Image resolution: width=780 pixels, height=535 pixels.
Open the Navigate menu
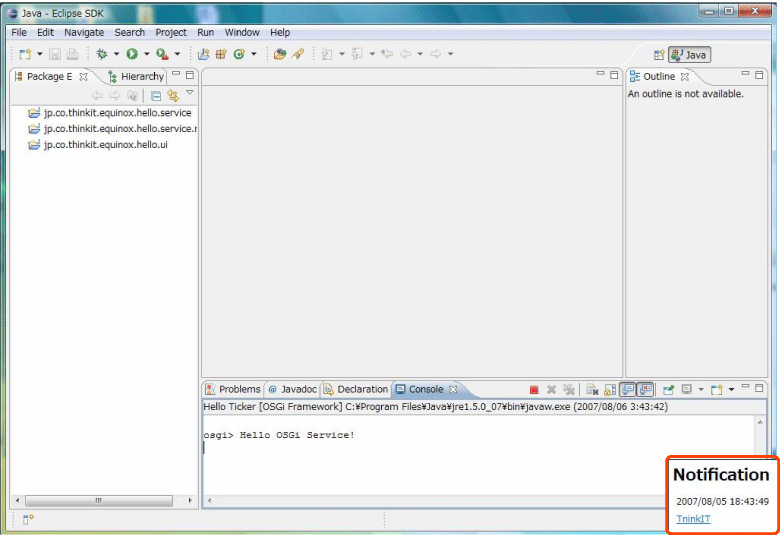(84, 32)
